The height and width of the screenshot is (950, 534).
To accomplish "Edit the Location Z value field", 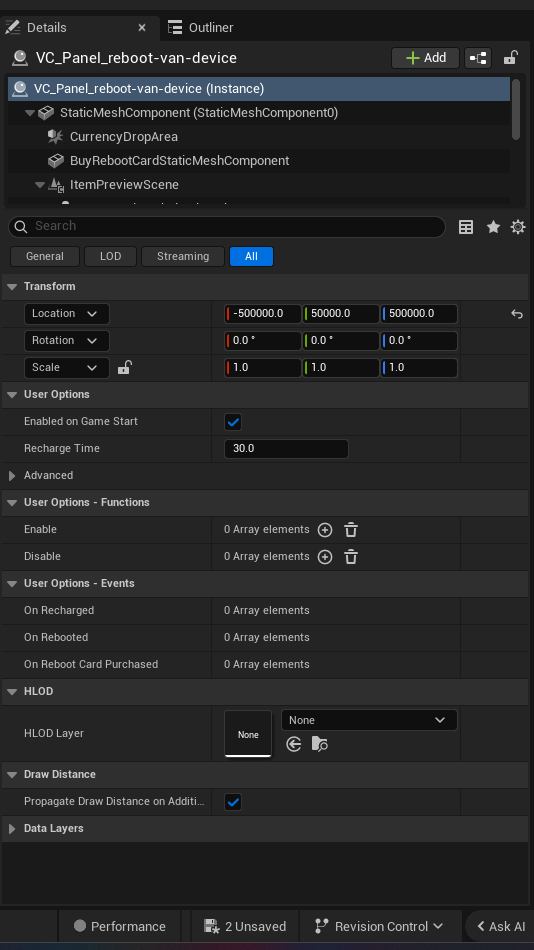I will (x=419, y=314).
